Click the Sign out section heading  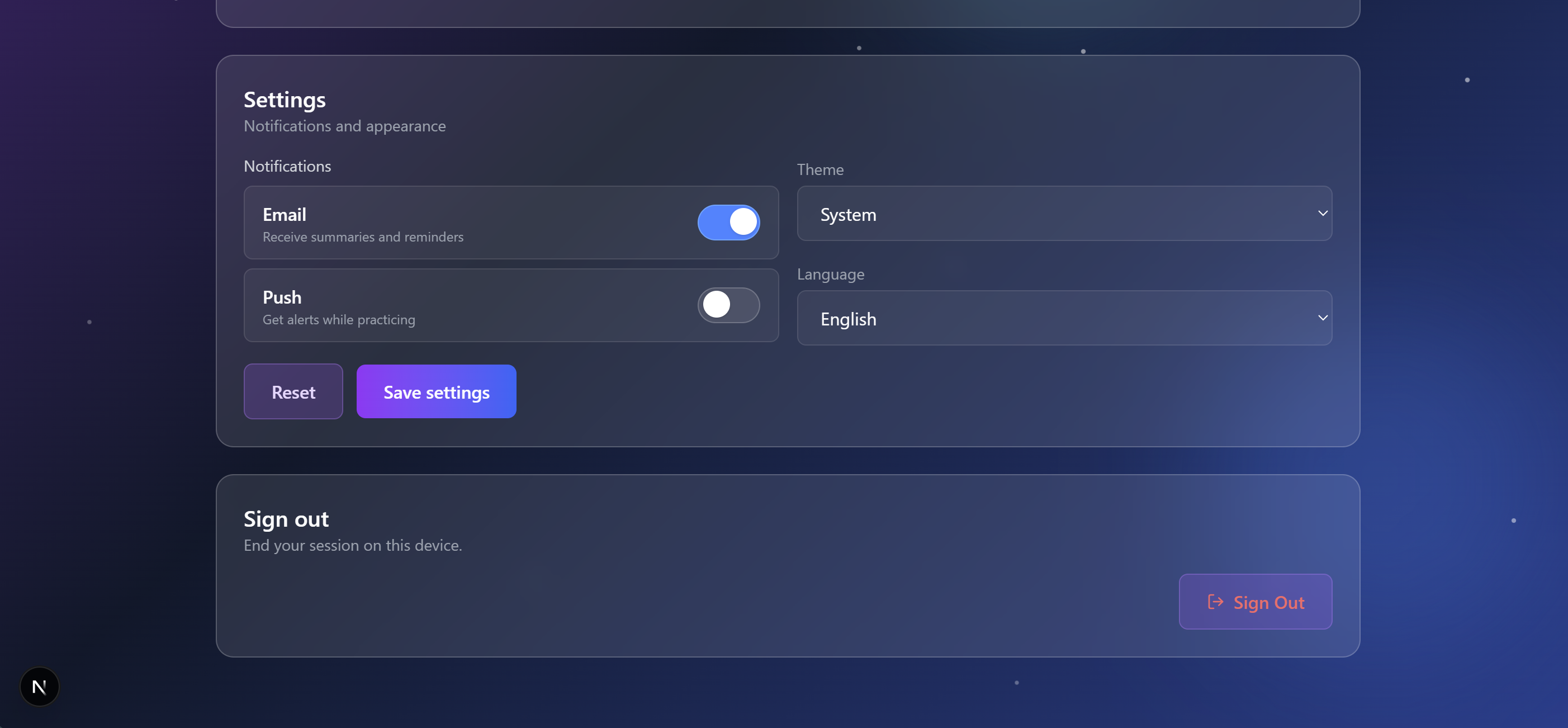[286, 519]
